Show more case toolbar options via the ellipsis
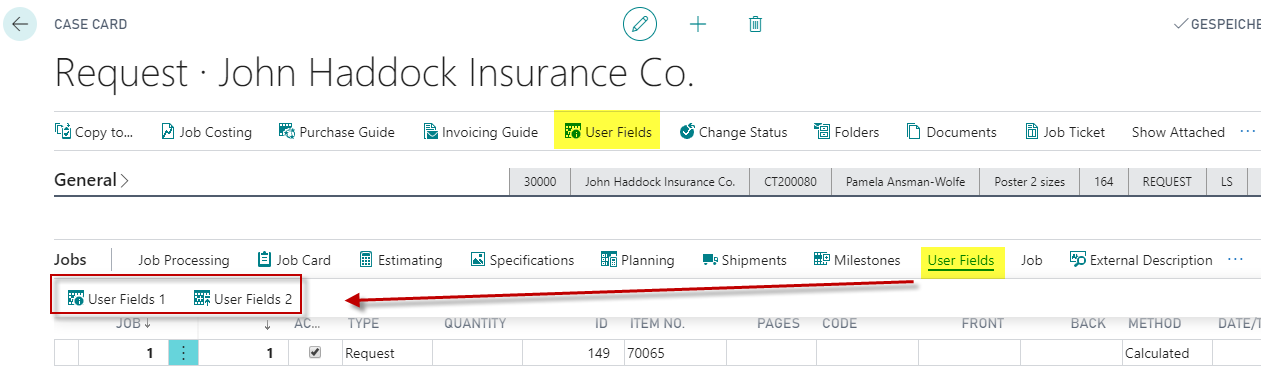The height and width of the screenshot is (366, 1261). pyautogui.click(x=1247, y=131)
